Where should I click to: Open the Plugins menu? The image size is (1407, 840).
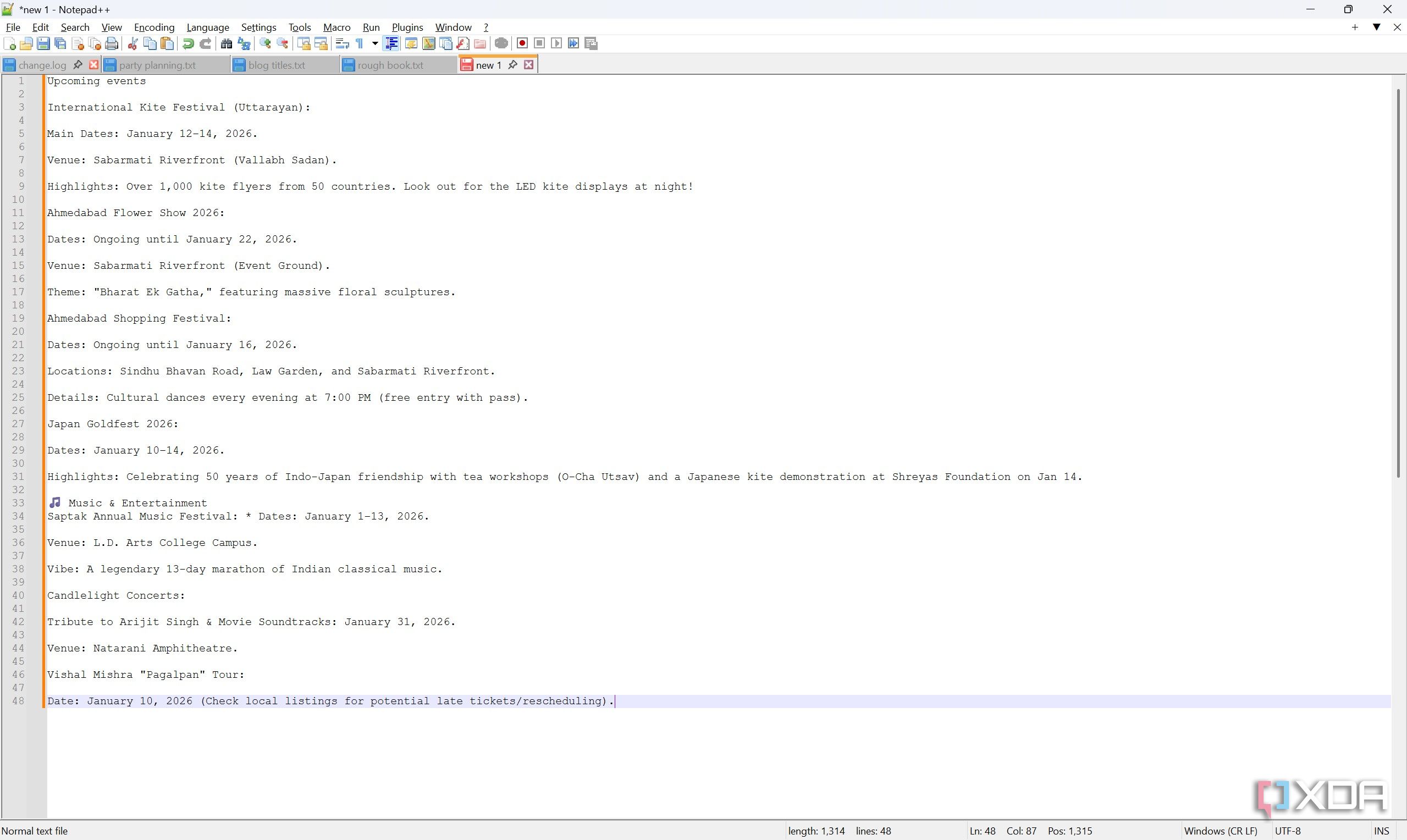(407, 27)
